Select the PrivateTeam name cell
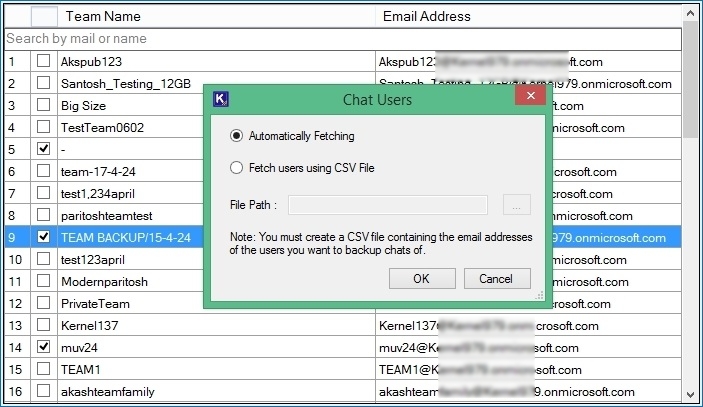Screen dimensions: 703x407 point(130,303)
